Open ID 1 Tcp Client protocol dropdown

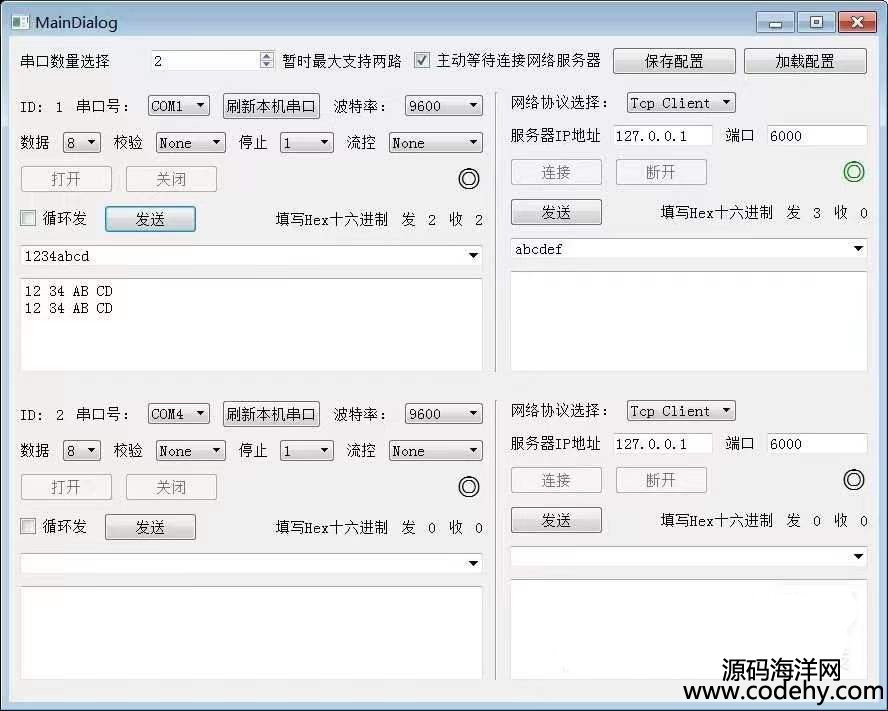[x=681, y=103]
